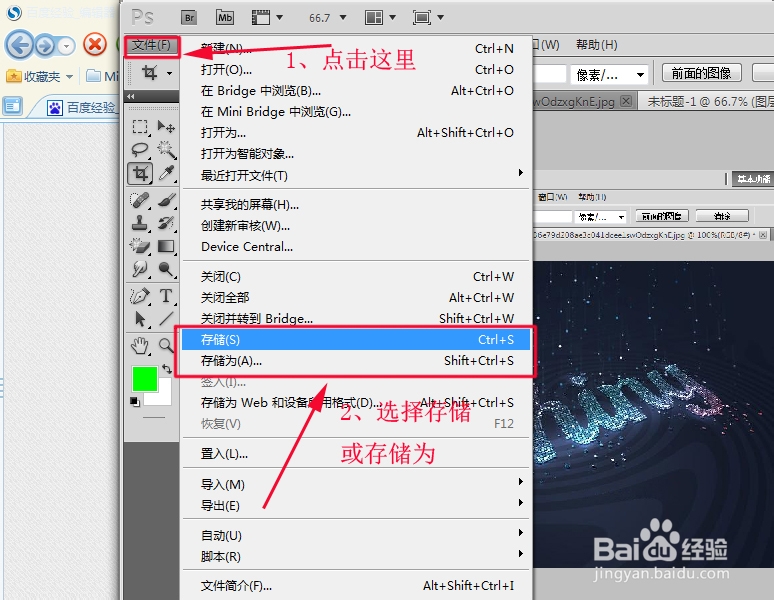Open the 文件(F) menu
This screenshot has width=774, height=600.
tap(151, 45)
